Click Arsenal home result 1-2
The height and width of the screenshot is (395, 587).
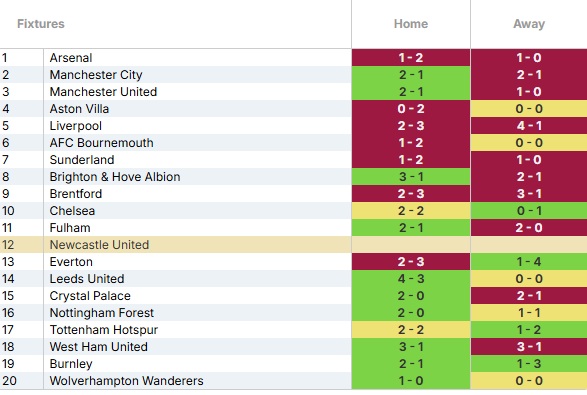pyautogui.click(x=411, y=58)
